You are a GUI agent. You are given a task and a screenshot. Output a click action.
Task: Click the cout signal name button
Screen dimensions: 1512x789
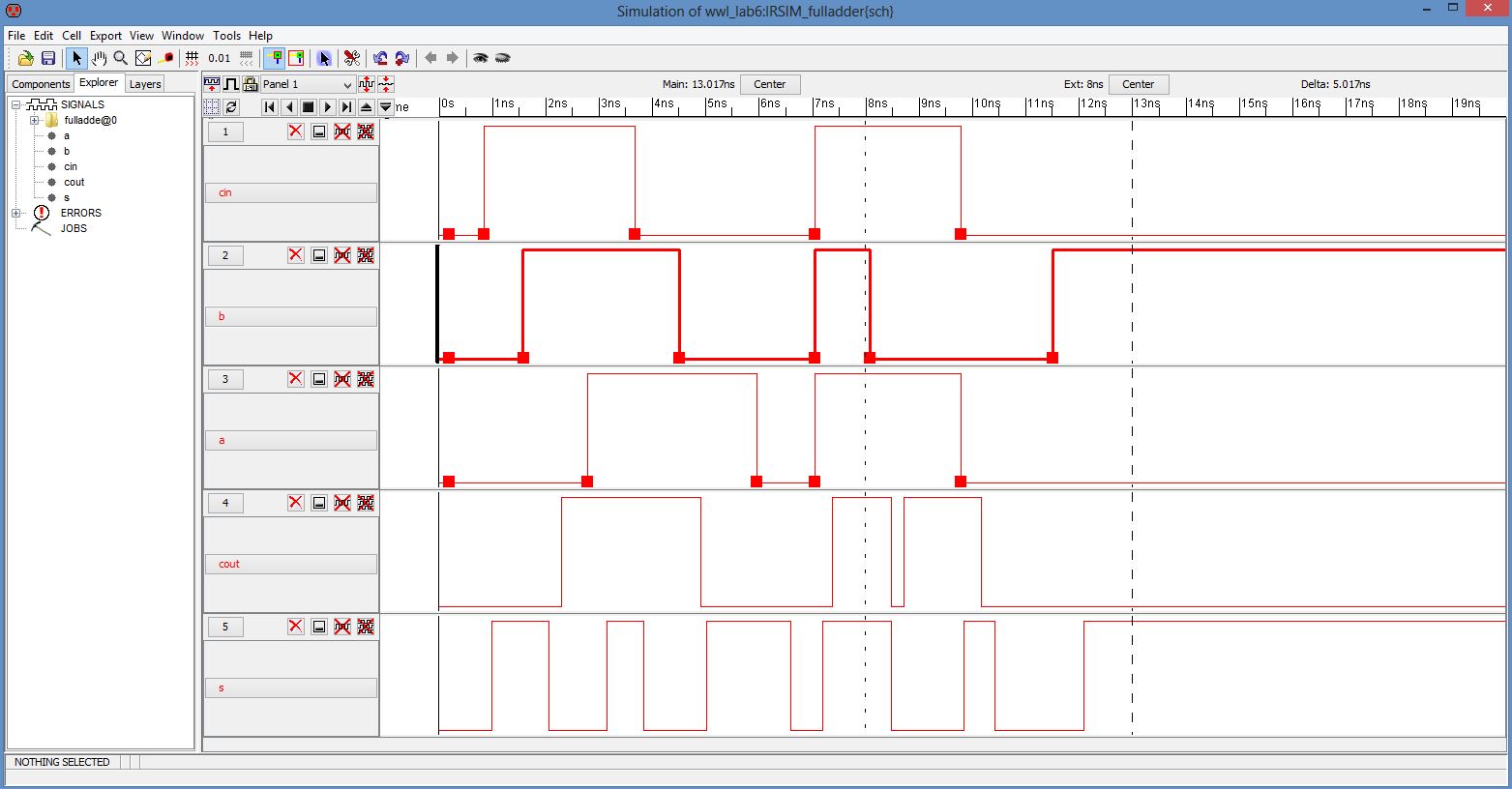(x=290, y=564)
